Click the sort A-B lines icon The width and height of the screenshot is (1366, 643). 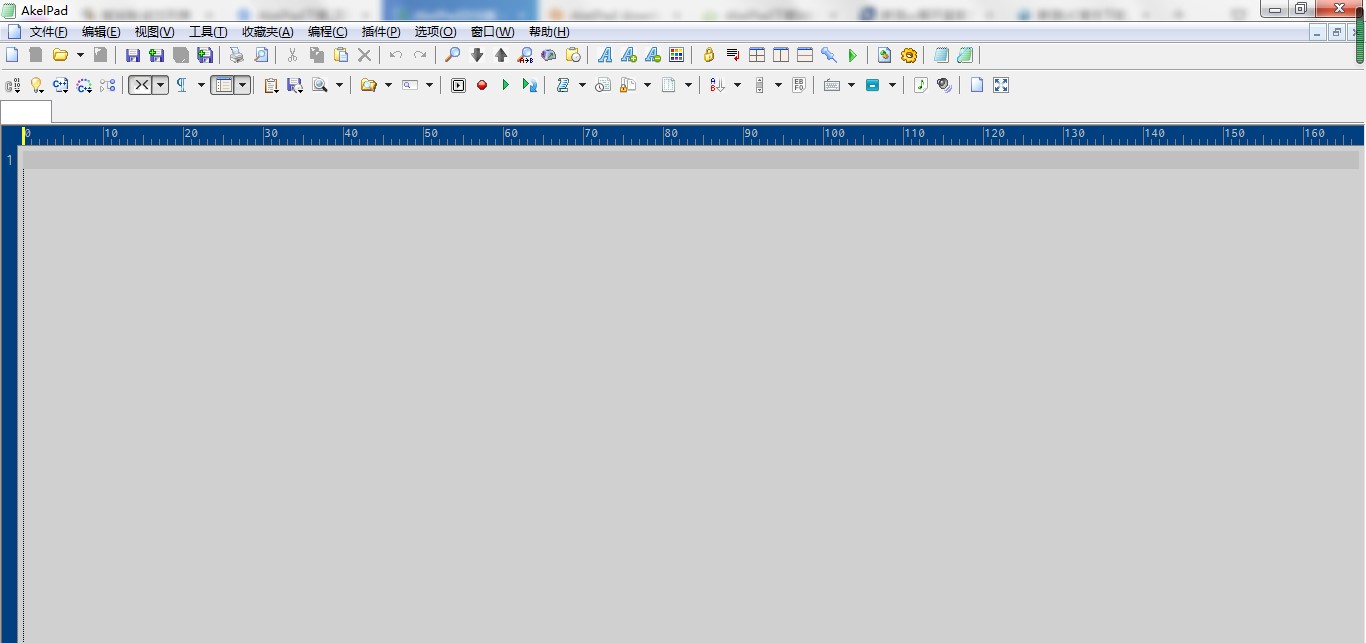(x=717, y=85)
